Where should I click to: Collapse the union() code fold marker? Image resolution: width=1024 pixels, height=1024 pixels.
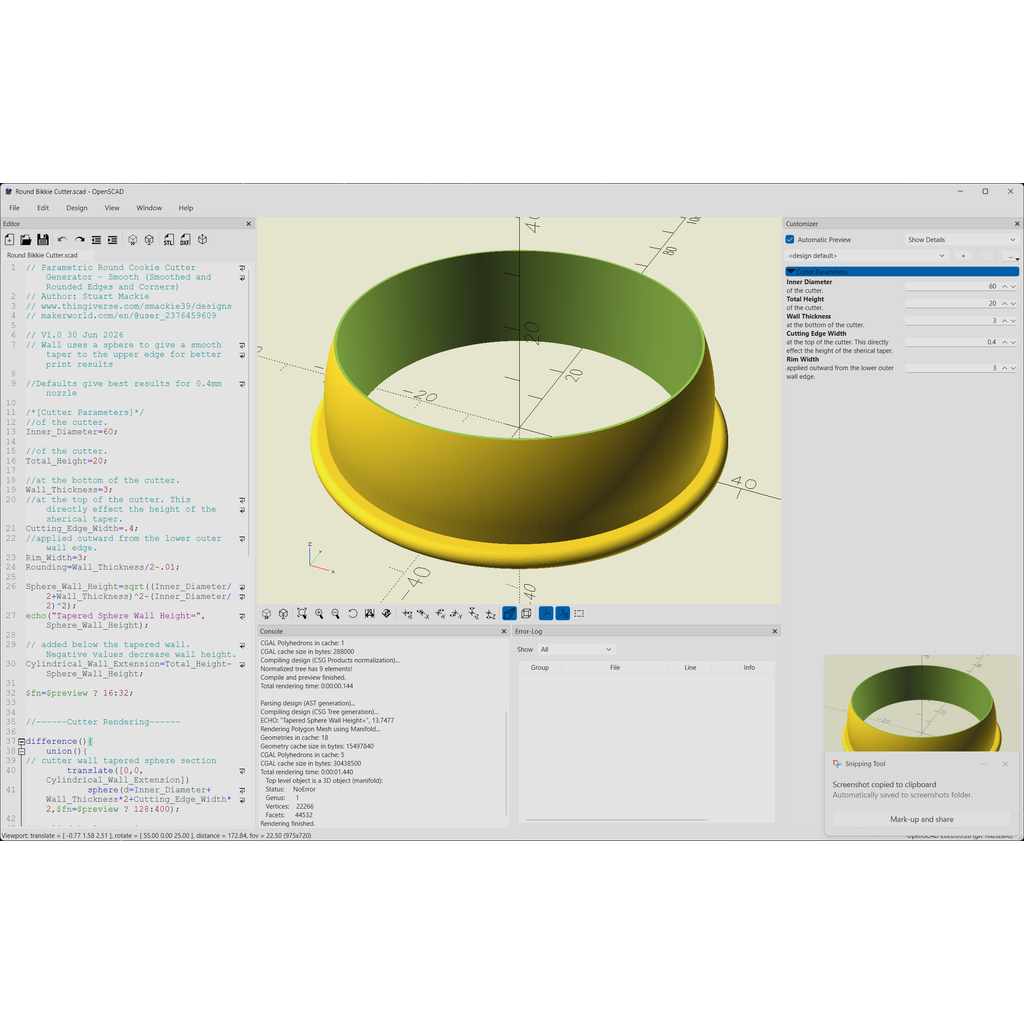tap(22, 752)
